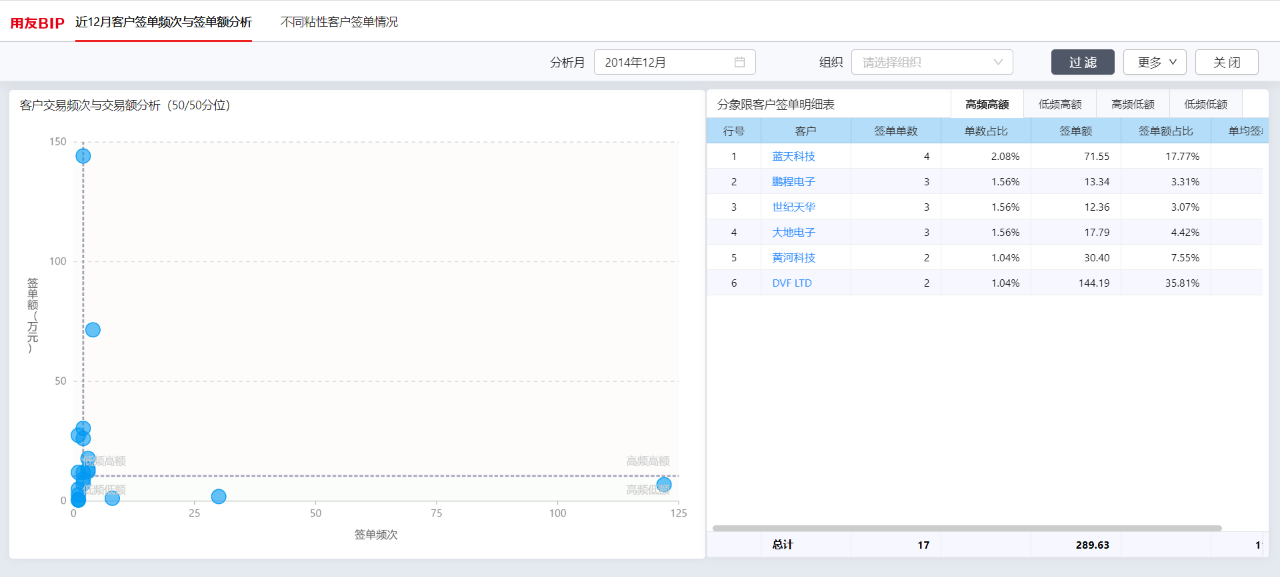Switch to 低频高额 quadrant tab
Image resolution: width=1280 pixels, height=577 pixels.
coord(1060,104)
